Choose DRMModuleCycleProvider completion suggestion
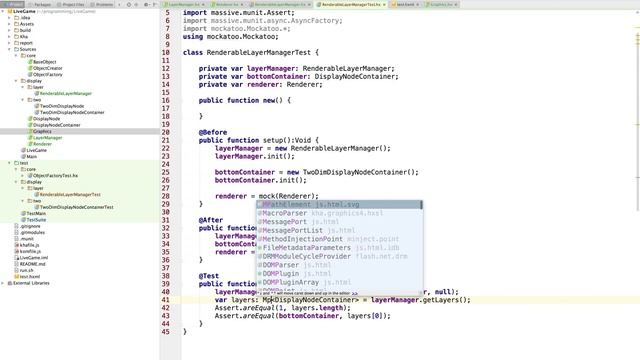 click(340, 256)
